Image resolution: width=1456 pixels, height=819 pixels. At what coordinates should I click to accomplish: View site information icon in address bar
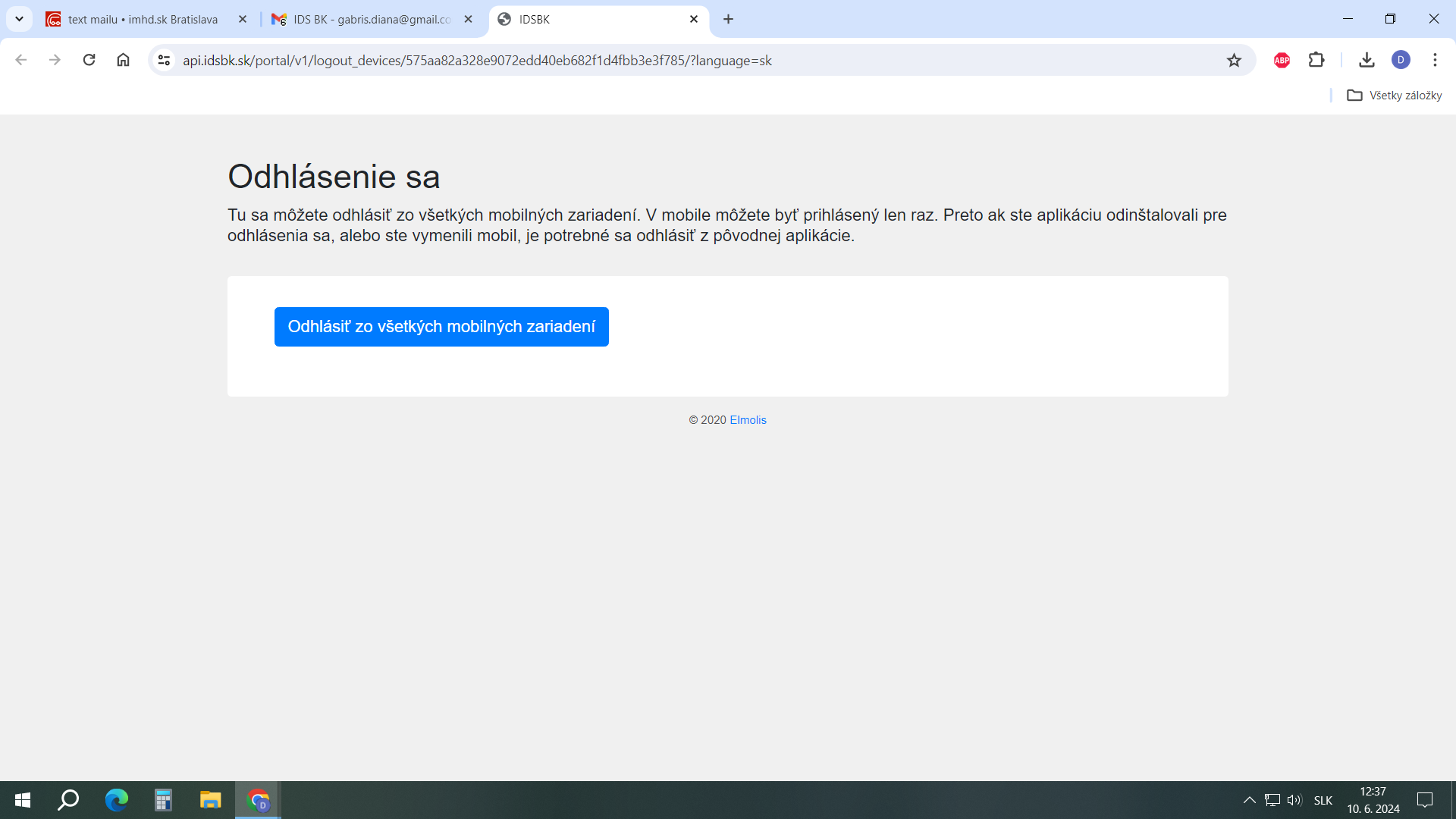[x=164, y=60]
